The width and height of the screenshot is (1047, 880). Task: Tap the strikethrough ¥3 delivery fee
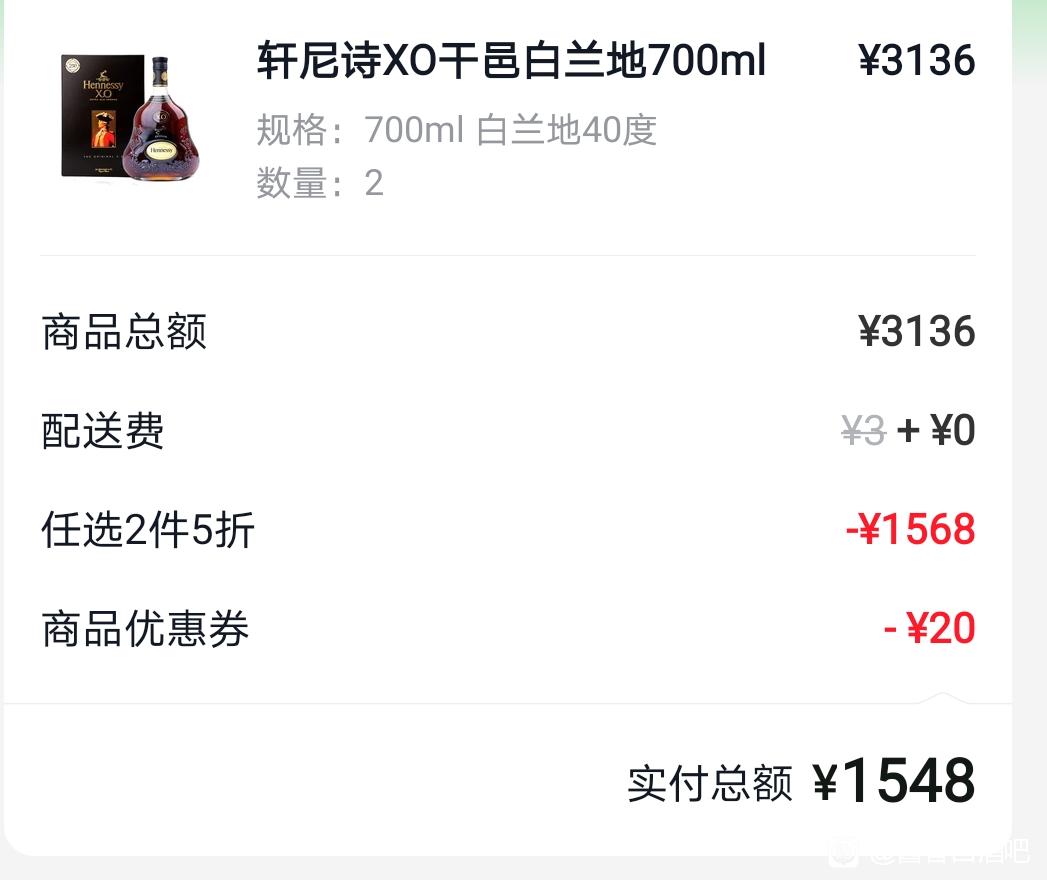(863, 430)
